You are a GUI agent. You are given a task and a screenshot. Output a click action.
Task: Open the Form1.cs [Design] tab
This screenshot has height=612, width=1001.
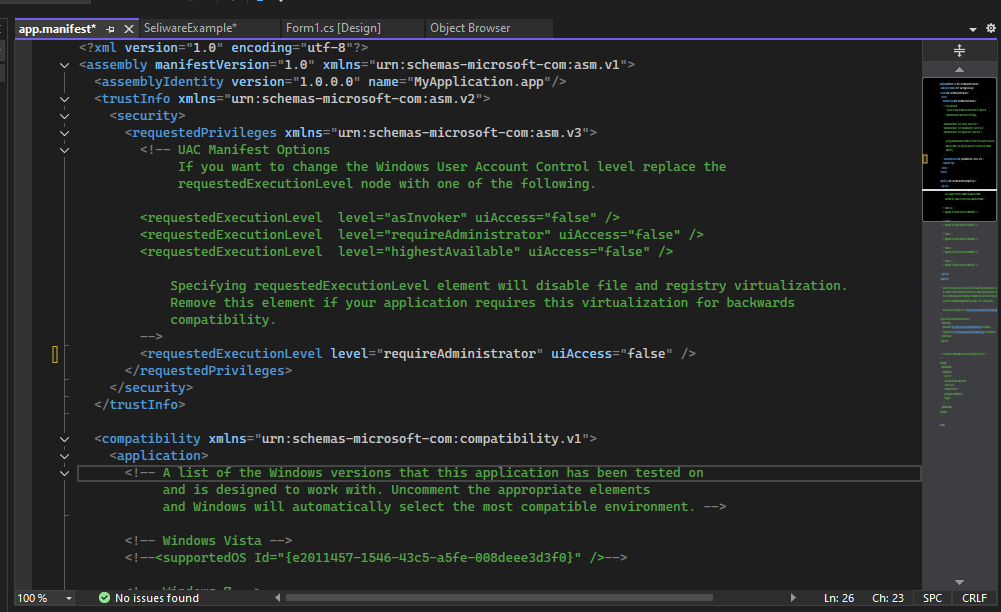tap(333, 28)
